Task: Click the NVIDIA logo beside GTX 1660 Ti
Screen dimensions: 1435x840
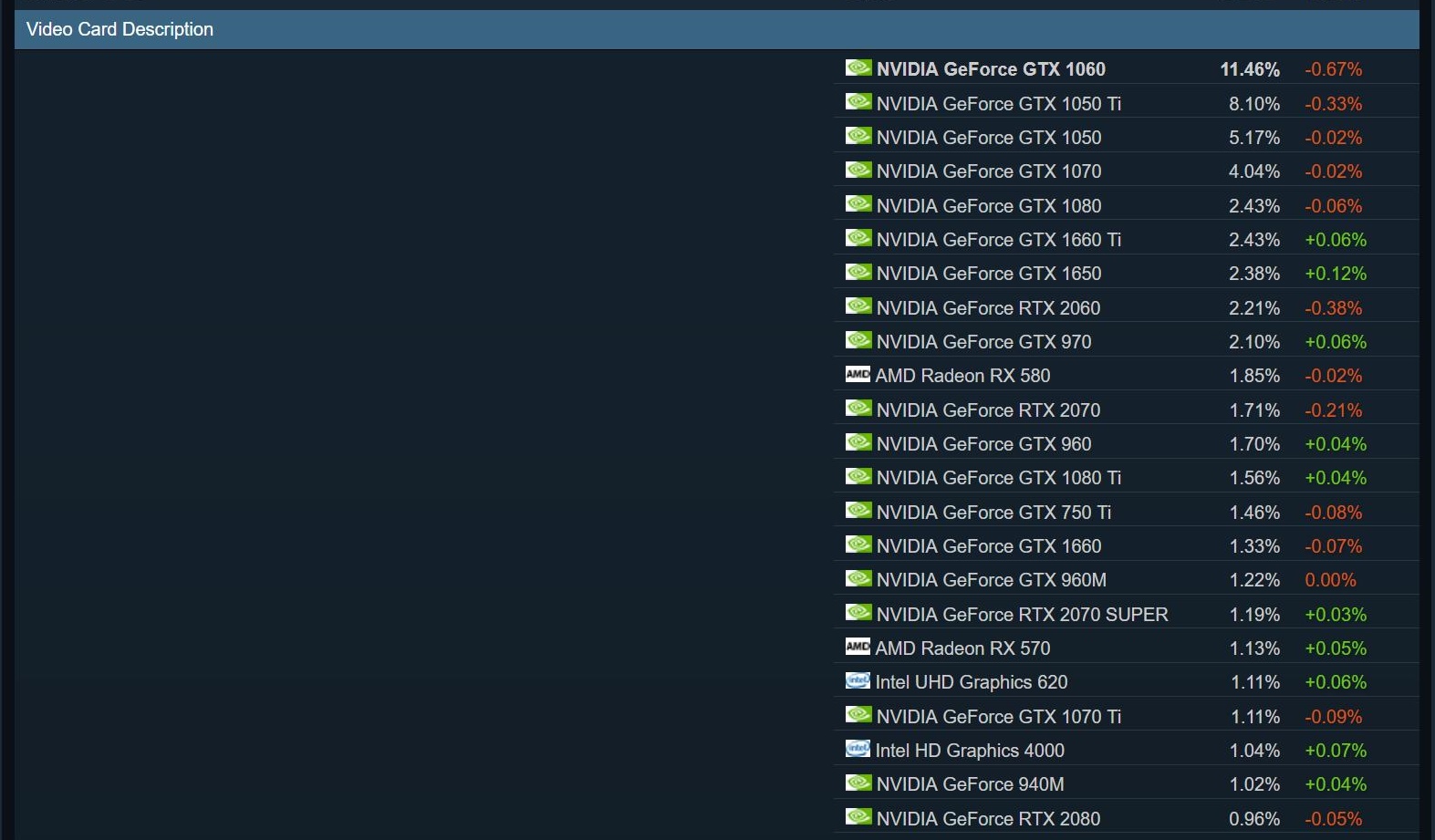Action: [x=858, y=238]
